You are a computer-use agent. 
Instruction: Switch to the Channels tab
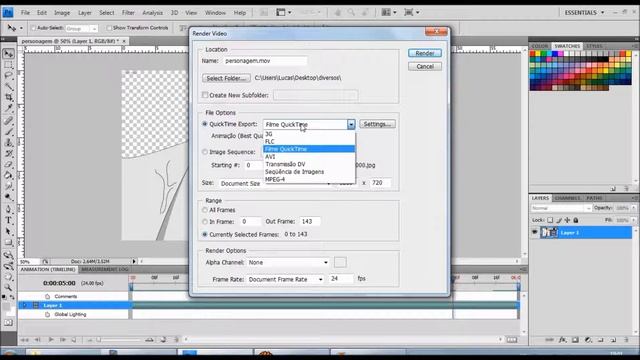click(x=567, y=198)
